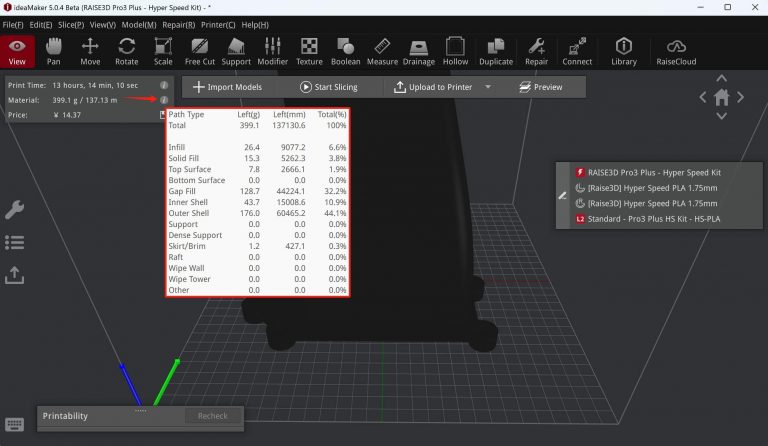This screenshot has height=446, width=768.
Task: Open the File menu
Action: 13,25
